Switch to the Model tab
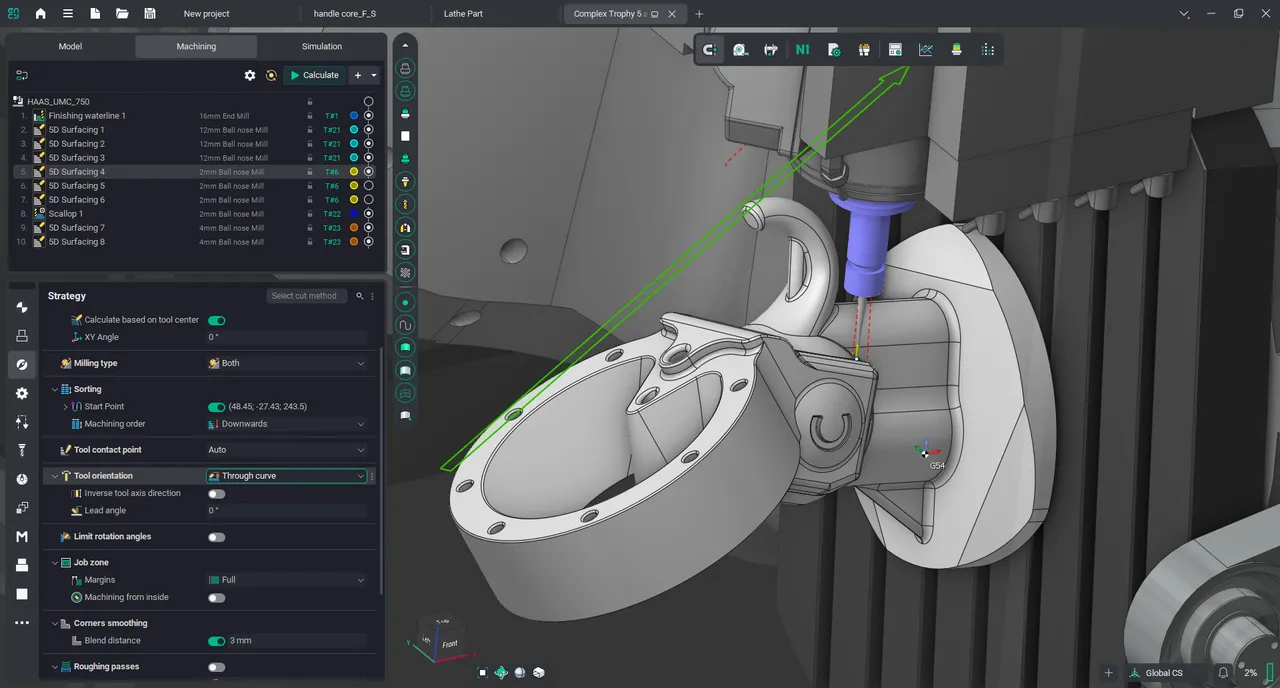Screen dimensions: 1280x688 point(70,46)
